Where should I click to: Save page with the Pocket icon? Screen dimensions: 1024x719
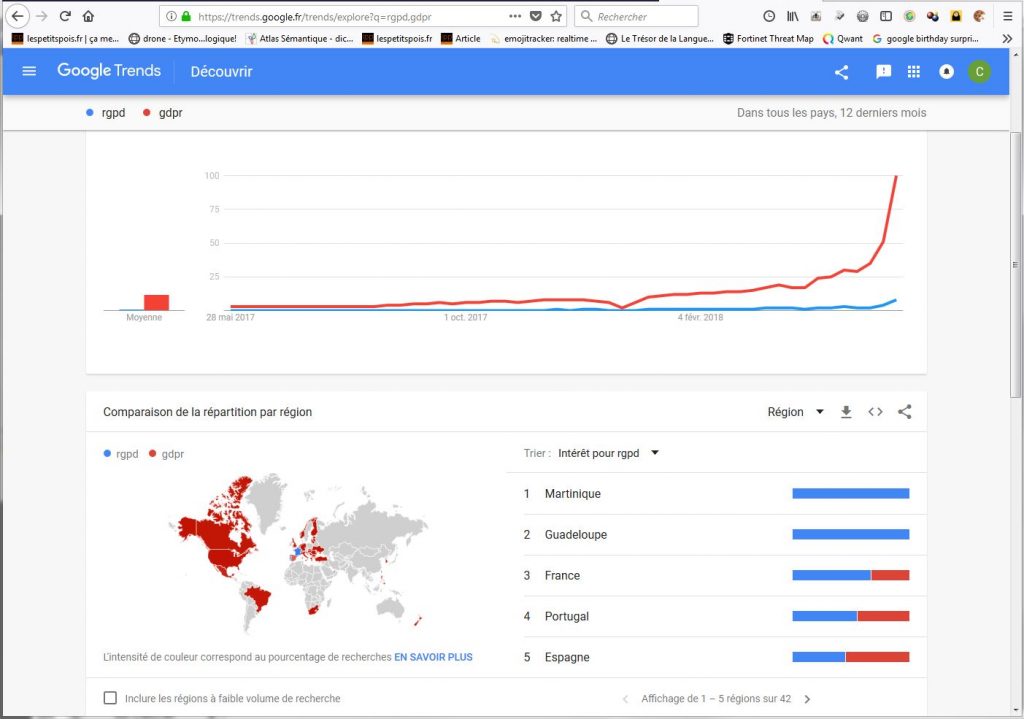point(536,16)
